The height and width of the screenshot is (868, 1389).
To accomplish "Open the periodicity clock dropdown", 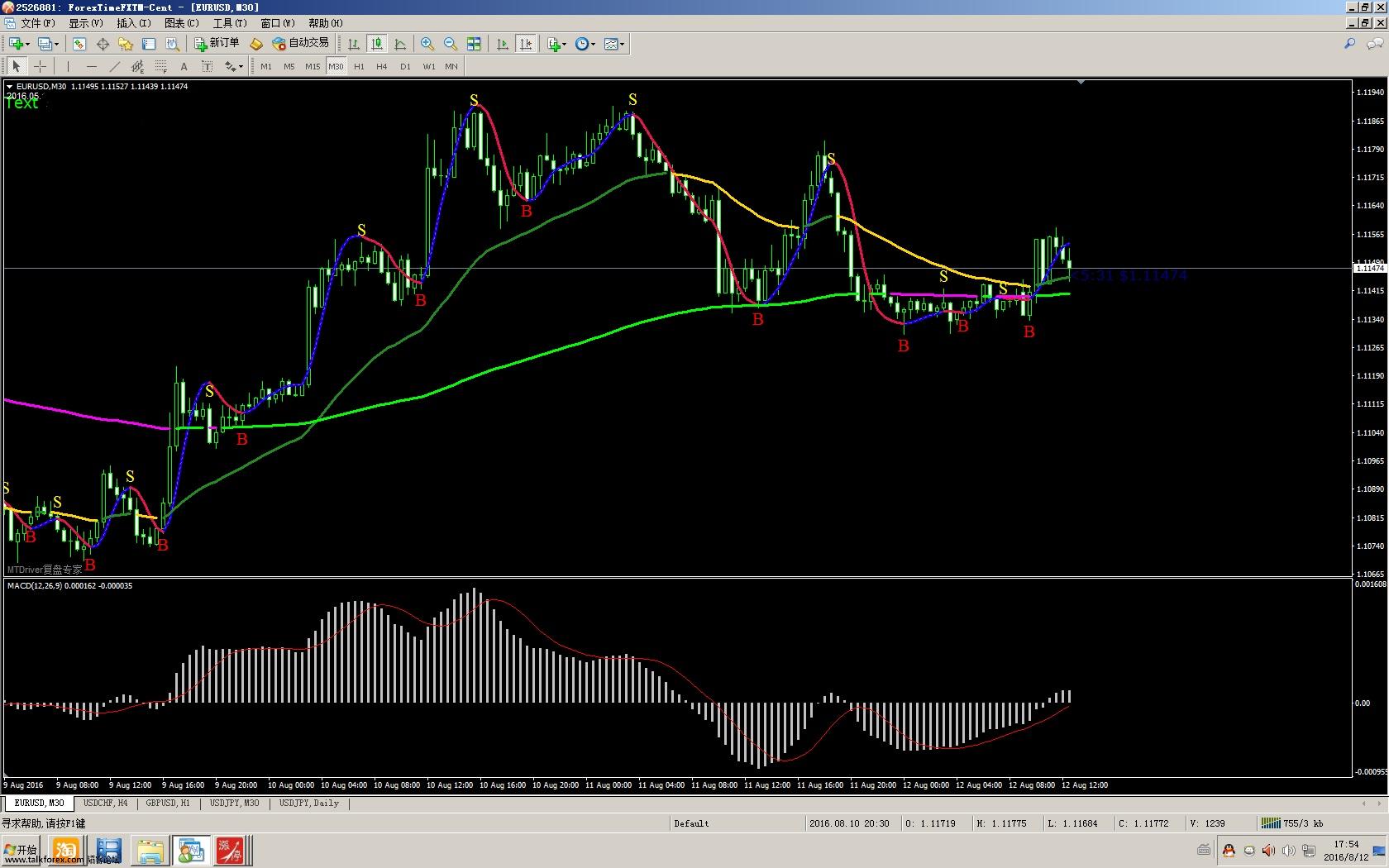I will click(x=585, y=44).
